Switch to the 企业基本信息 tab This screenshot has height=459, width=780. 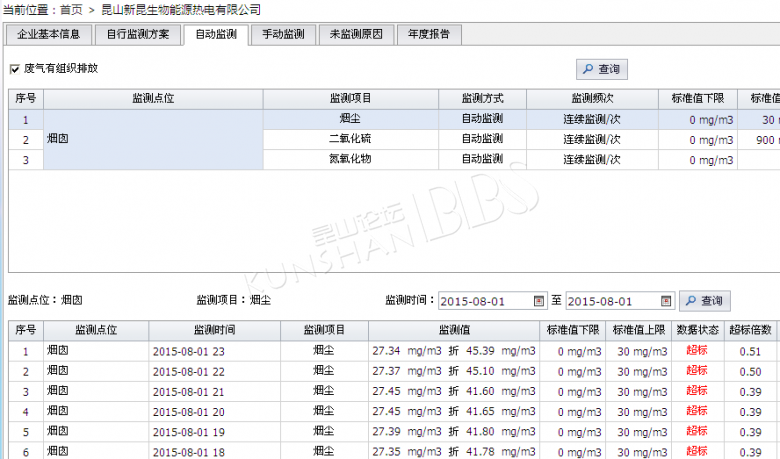pos(49,34)
